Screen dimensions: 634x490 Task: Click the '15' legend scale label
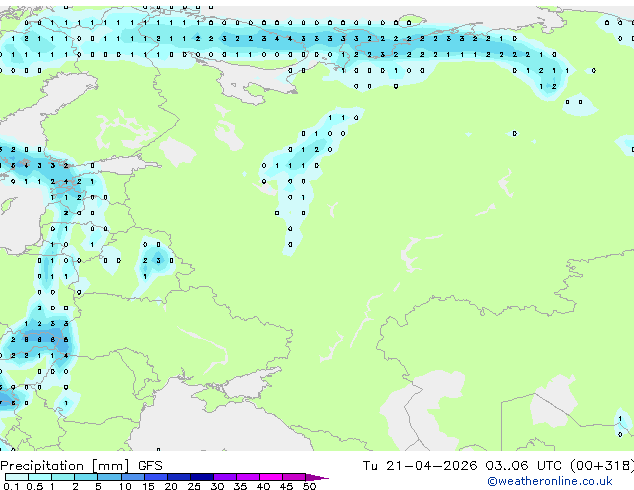(x=148, y=486)
